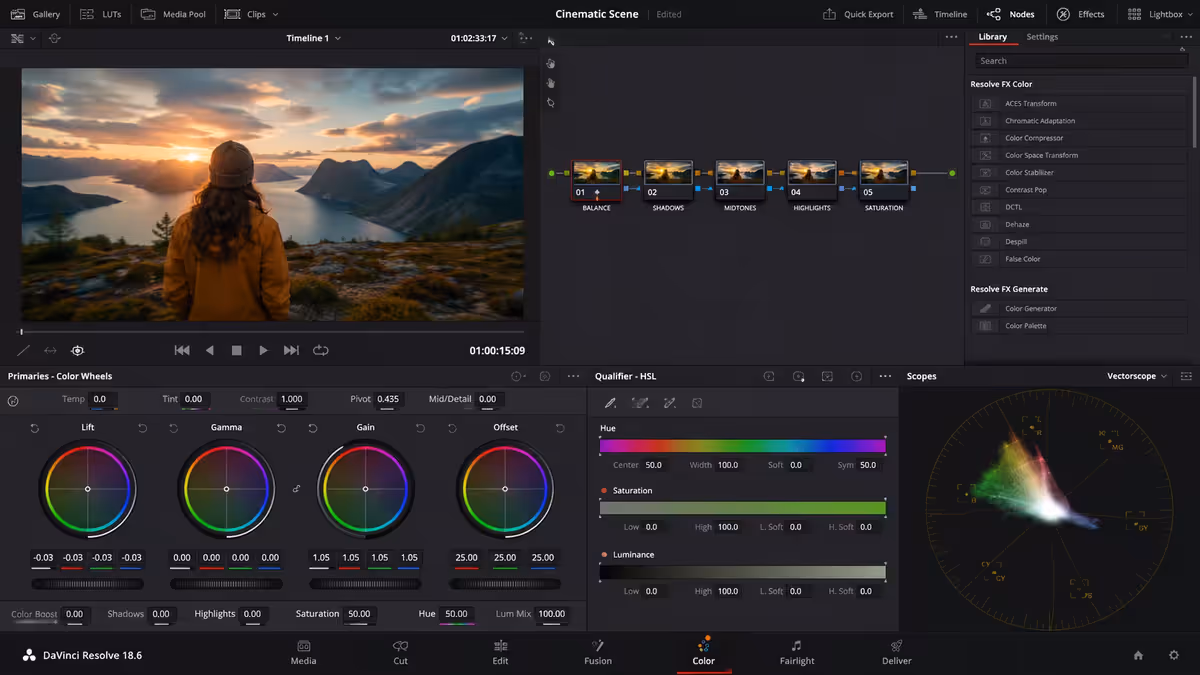Click the Gain color wheel center
Screen dimensions: 1200x675
tap(365, 489)
